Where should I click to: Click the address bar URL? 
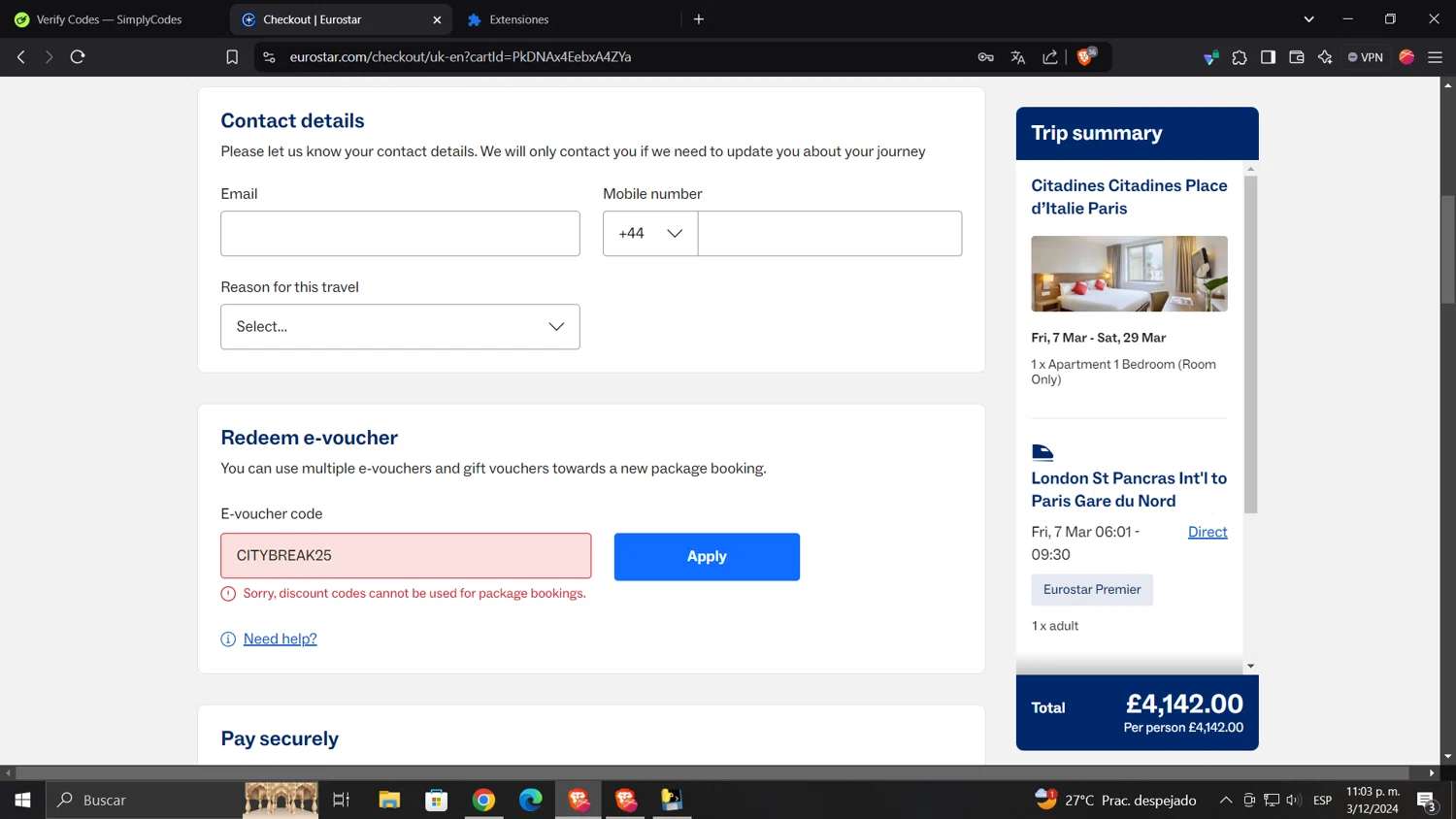(x=460, y=57)
